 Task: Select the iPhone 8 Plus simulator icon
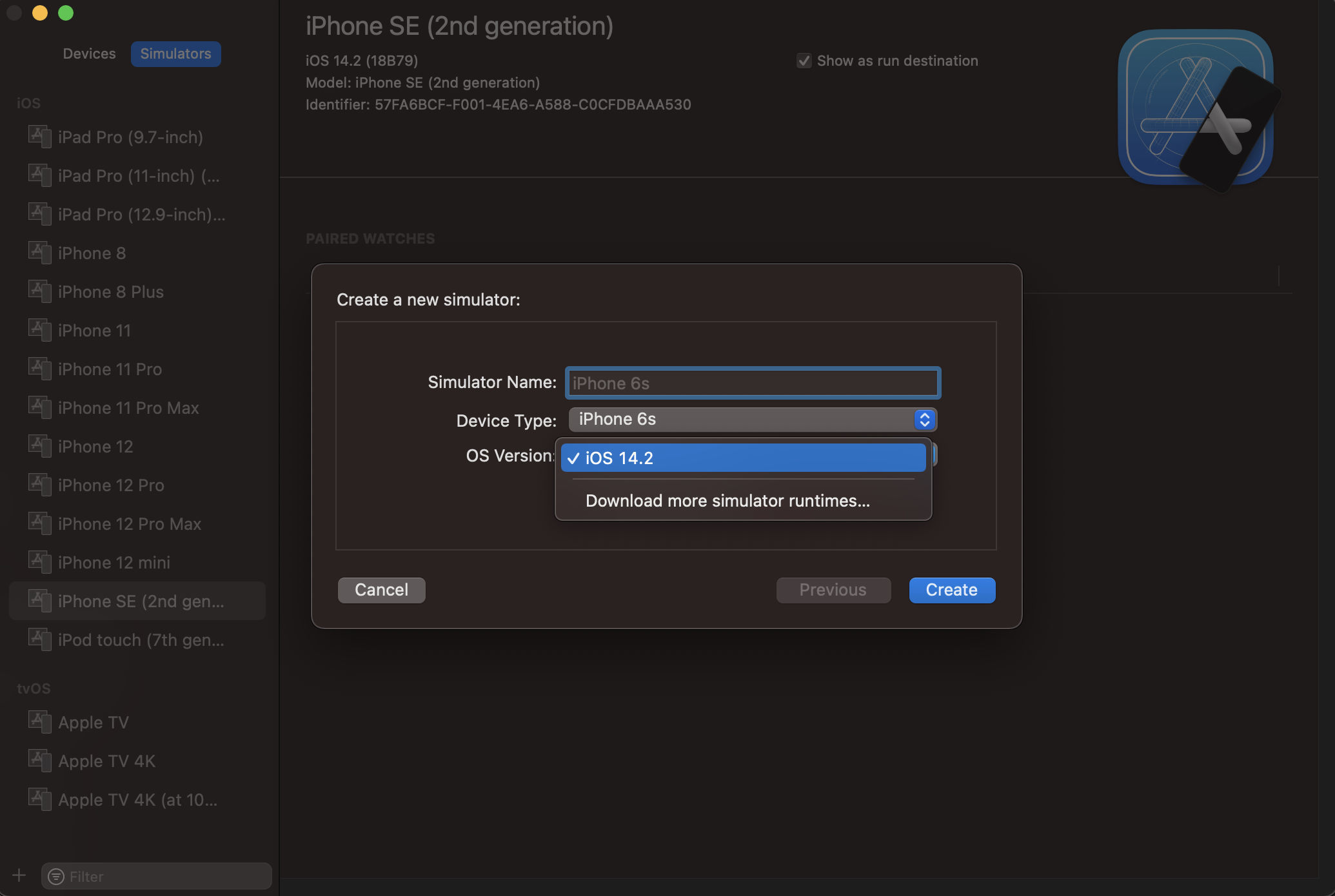(x=39, y=291)
